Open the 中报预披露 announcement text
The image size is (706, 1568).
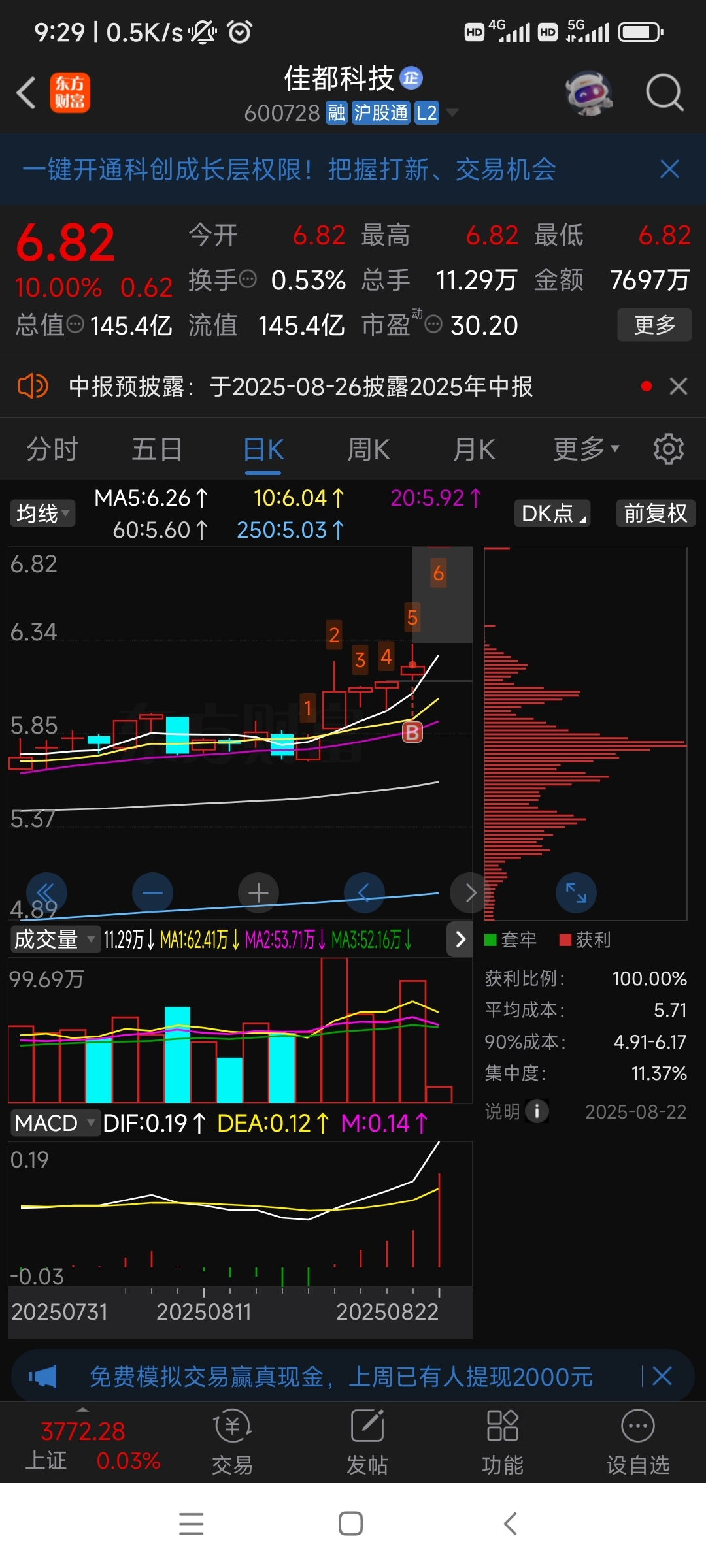pyautogui.click(x=301, y=386)
